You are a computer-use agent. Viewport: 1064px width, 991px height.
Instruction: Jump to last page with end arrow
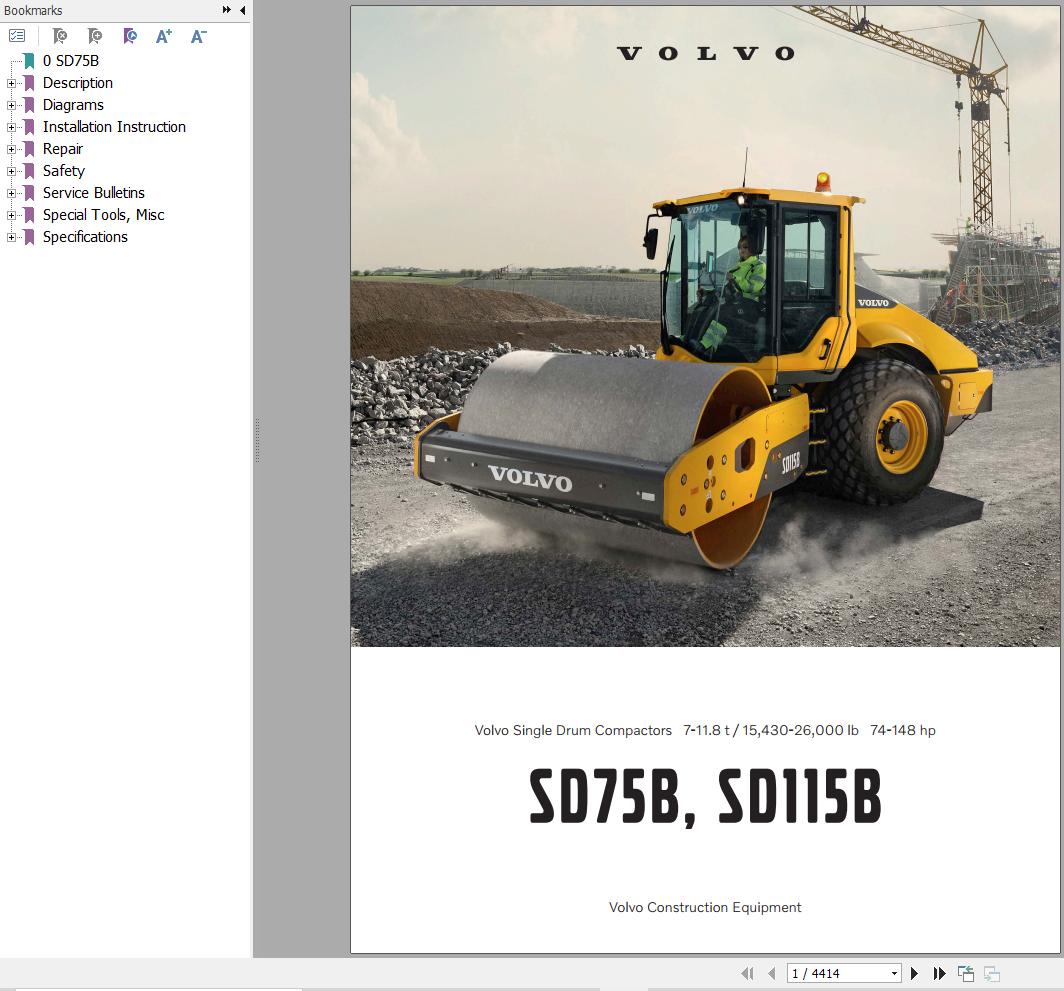coord(938,973)
